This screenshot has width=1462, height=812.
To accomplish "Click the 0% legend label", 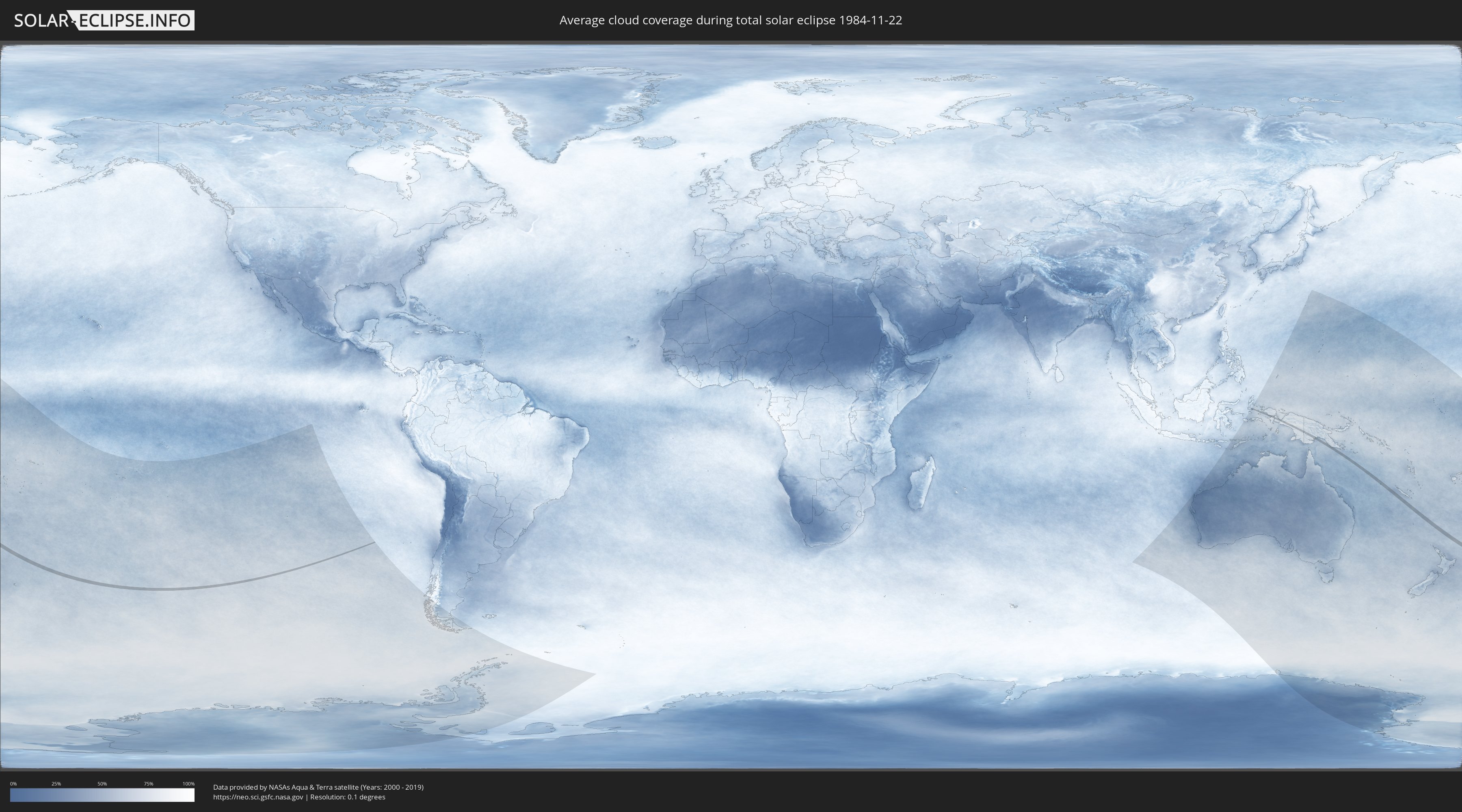I will 13,784.
